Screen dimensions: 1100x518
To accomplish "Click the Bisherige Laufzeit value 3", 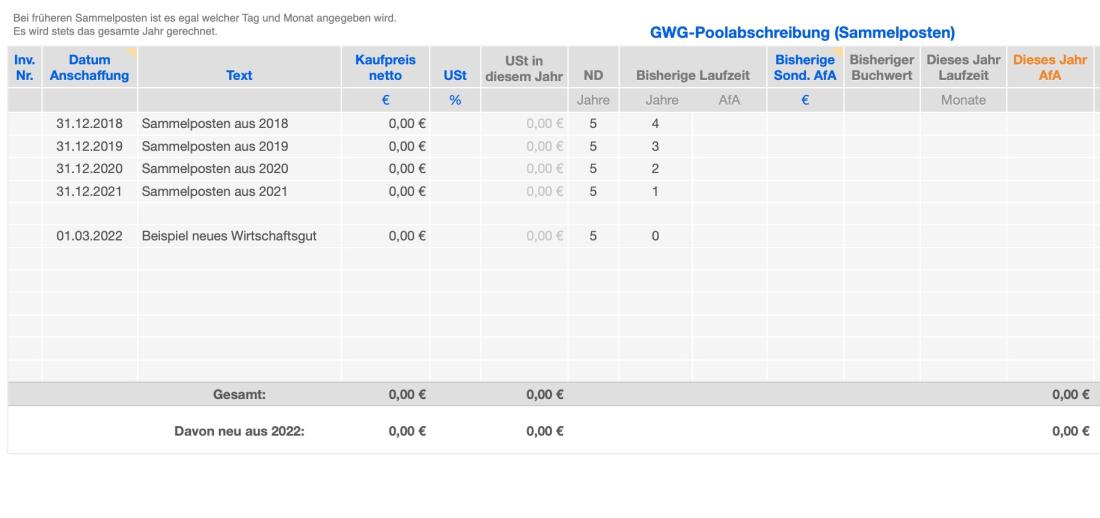I will coord(655,146).
